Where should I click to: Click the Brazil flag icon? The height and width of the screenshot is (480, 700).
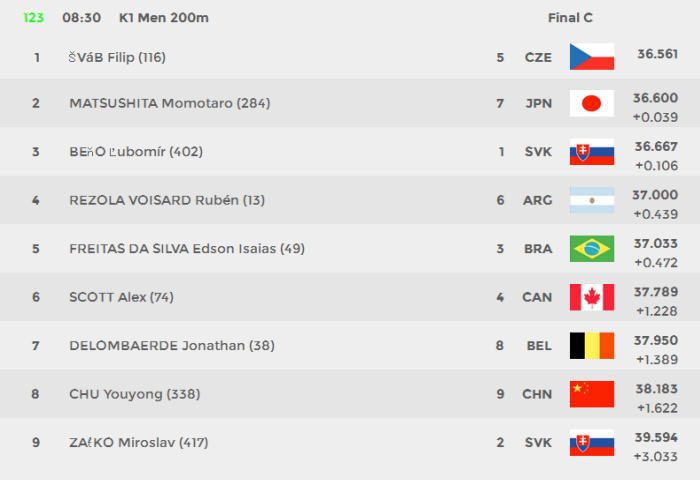coord(592,248)
